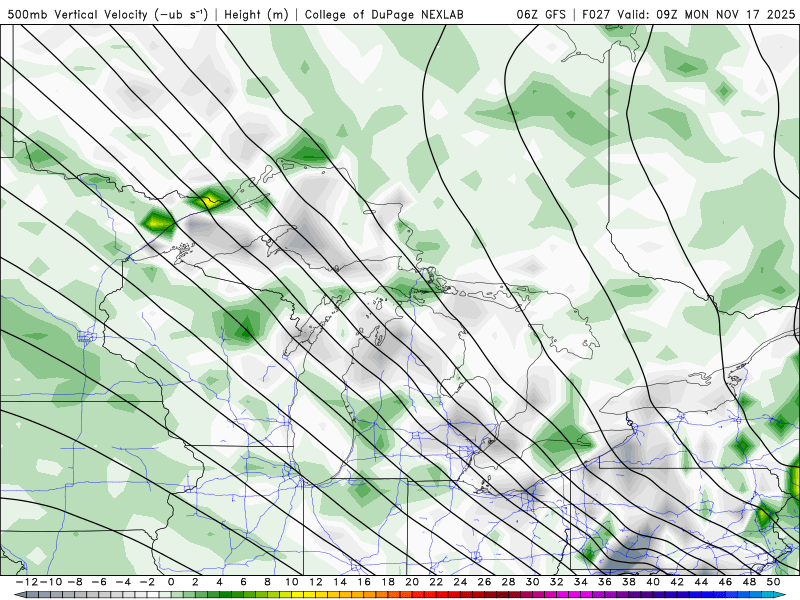This screenshot has height=600, width=800.
Task: Click the "500mb Vertical Velocity" title text
Action: click(x=78, y=14)
